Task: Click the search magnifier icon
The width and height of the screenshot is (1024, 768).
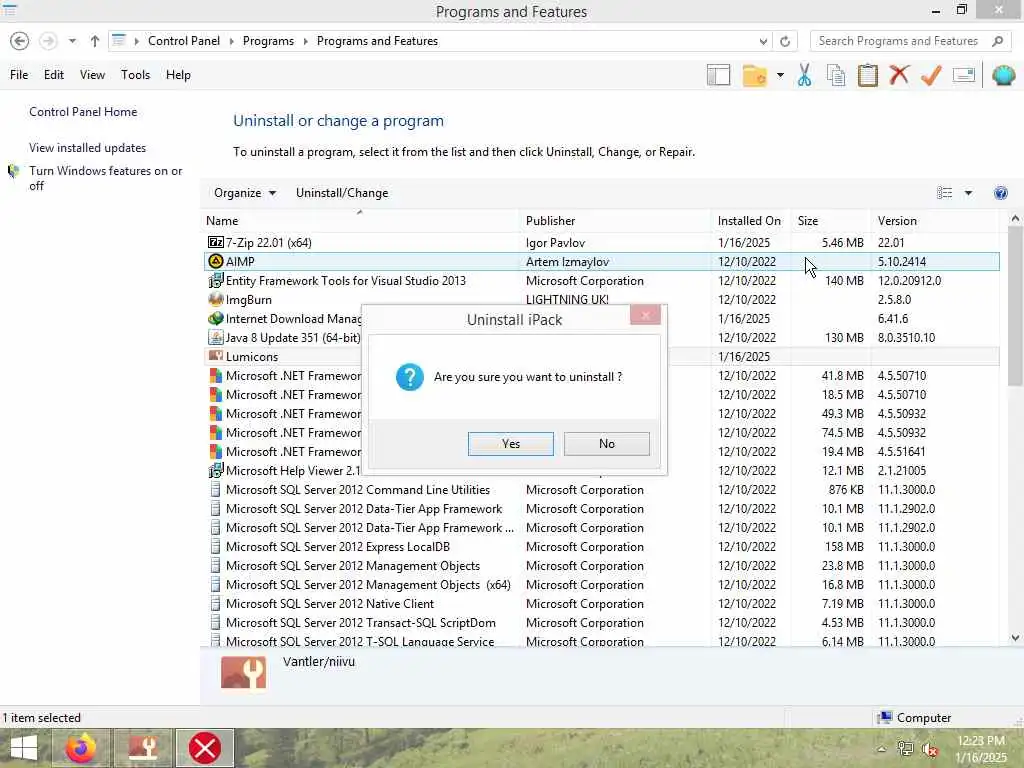Action: tap(997, 41)
